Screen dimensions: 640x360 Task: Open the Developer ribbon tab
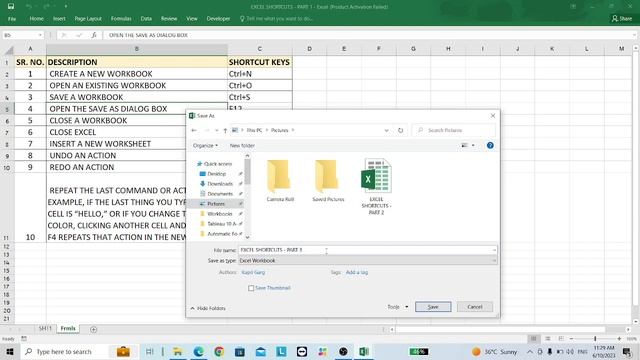pos(218,19)
